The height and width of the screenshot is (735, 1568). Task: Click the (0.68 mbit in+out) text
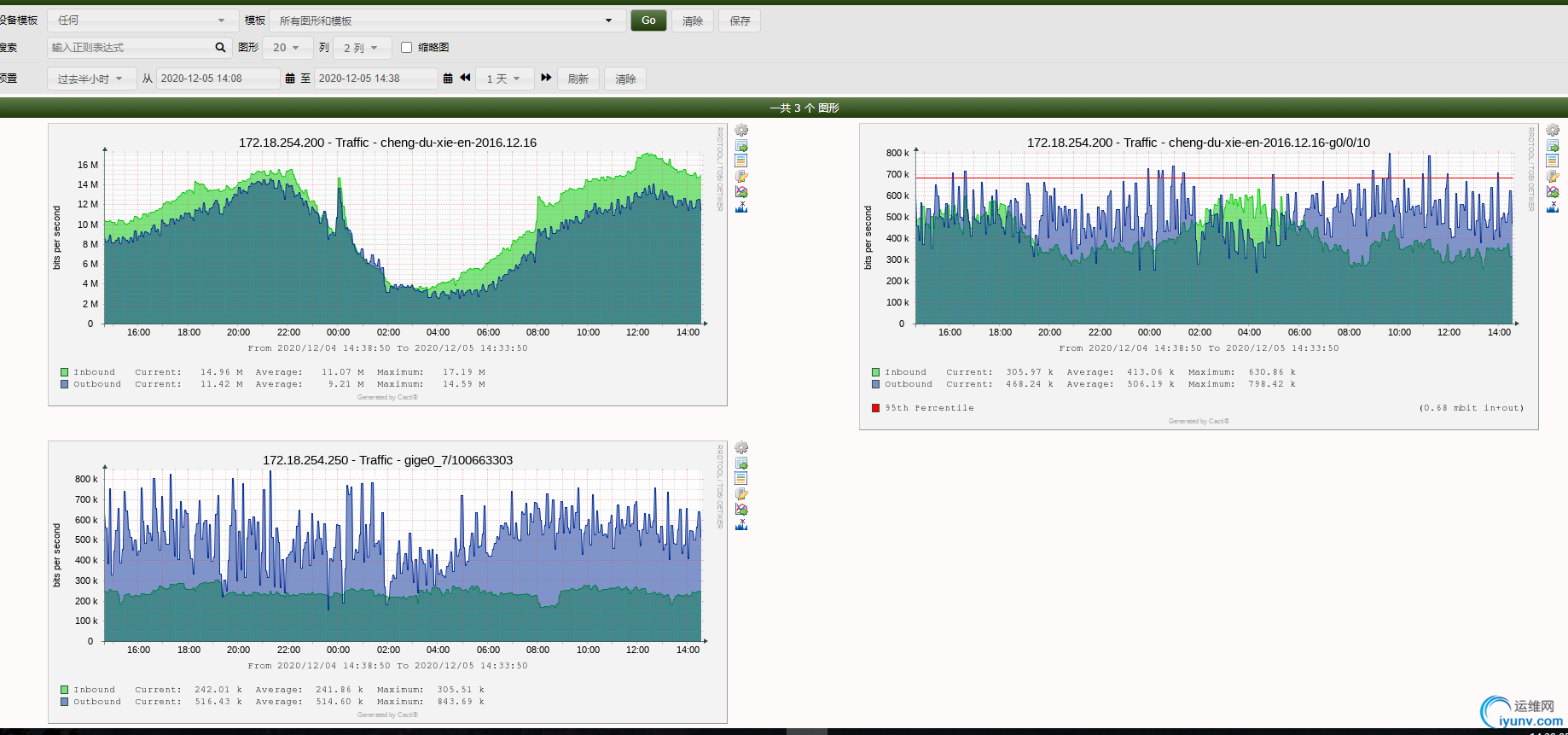(x=1472, y=408)
